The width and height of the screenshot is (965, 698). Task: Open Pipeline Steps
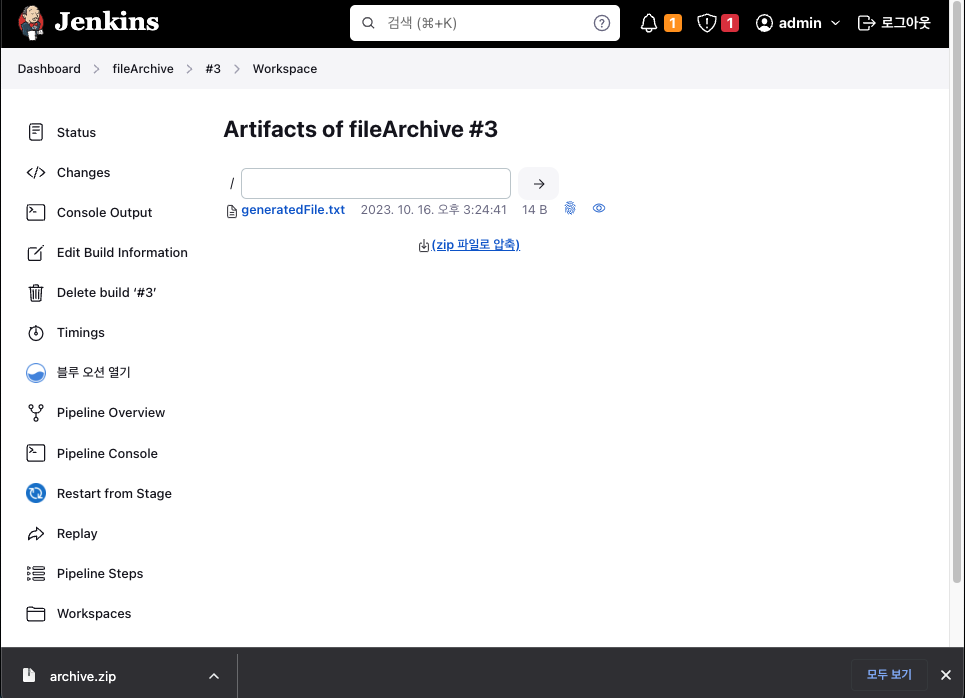100,574
